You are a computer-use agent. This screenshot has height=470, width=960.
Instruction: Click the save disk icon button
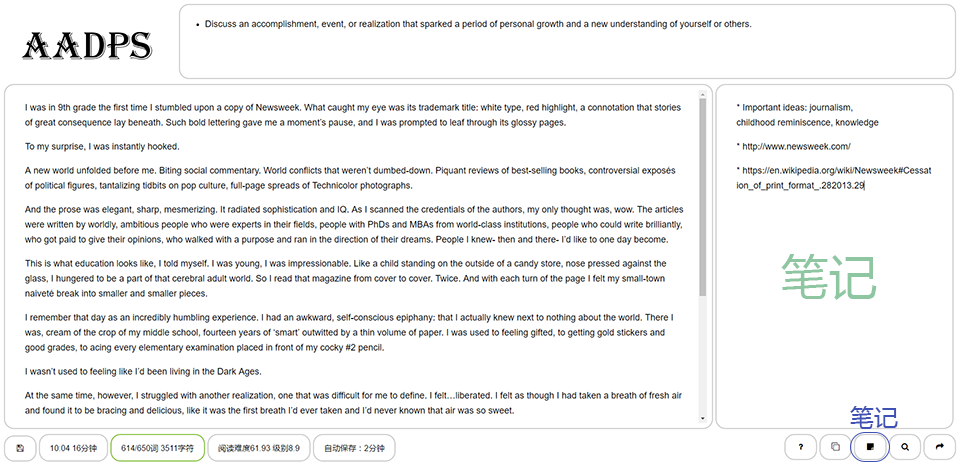click(x=20, y=448)
